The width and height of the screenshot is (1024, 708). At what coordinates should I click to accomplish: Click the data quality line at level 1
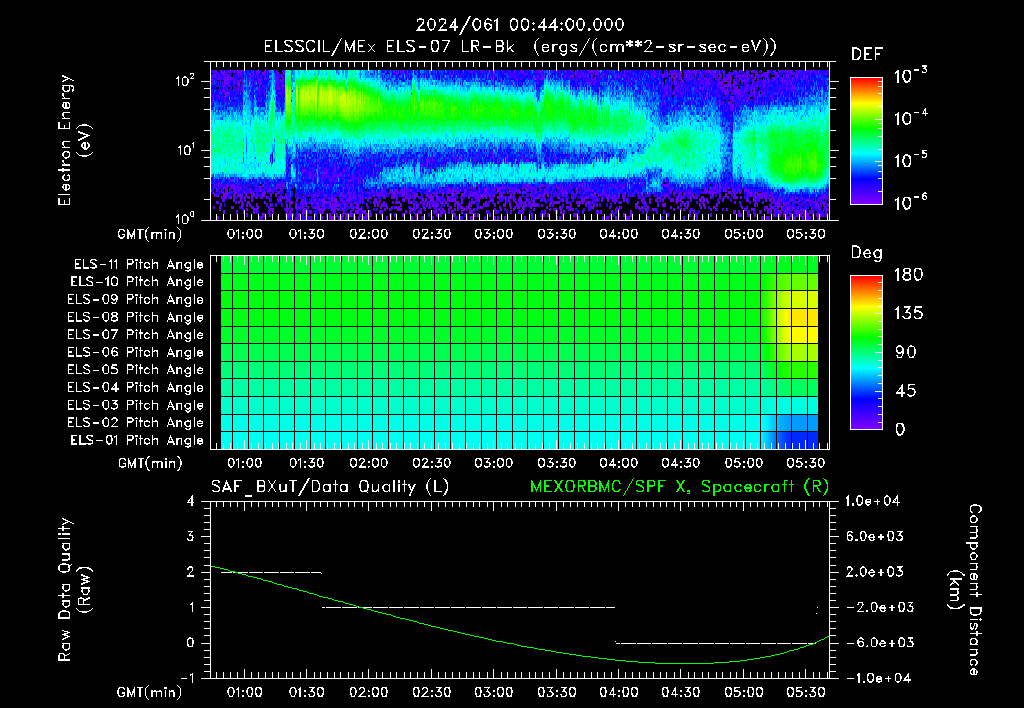468,607
